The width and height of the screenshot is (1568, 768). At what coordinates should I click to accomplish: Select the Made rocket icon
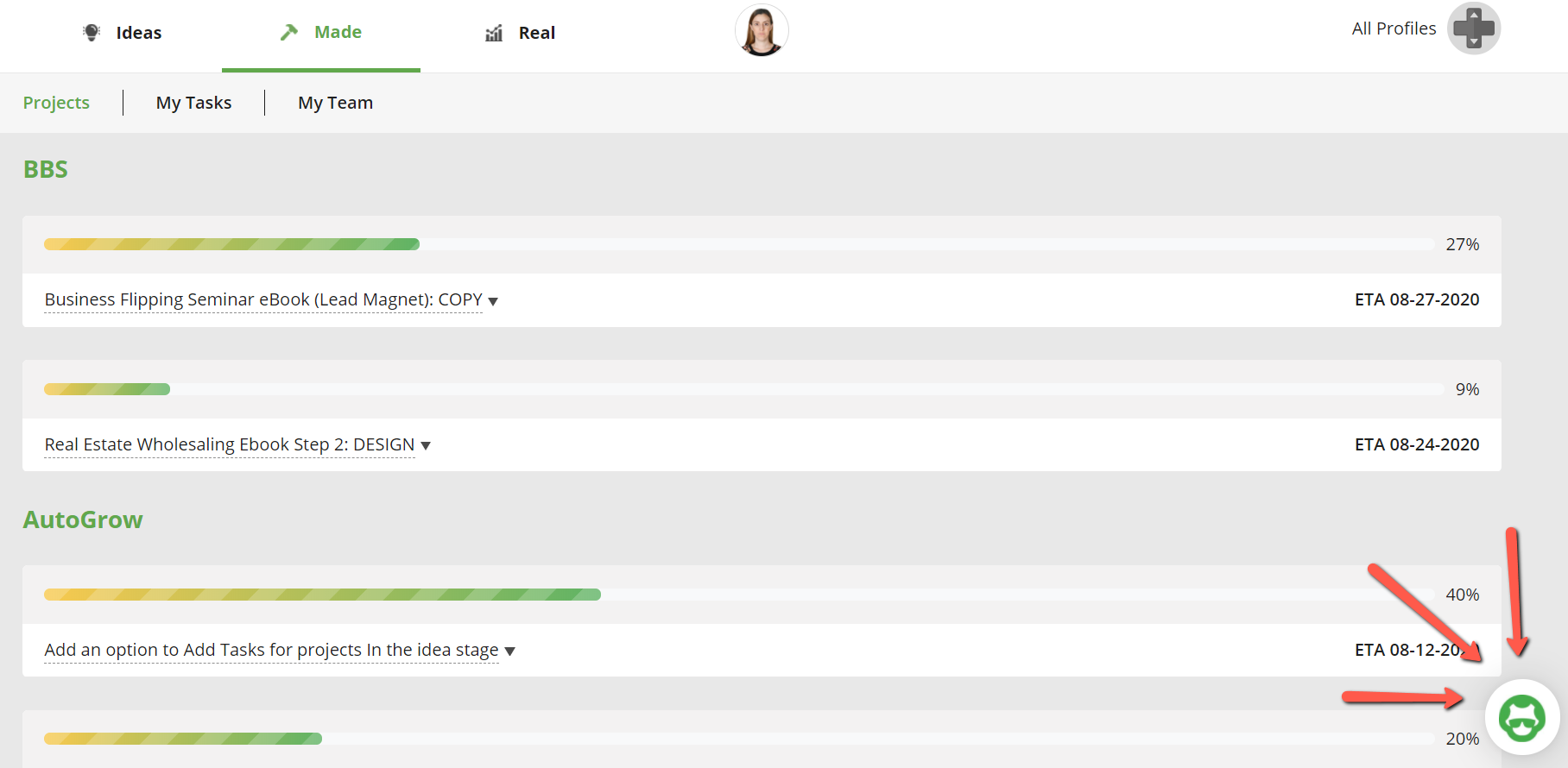click(x=288, y=31)
